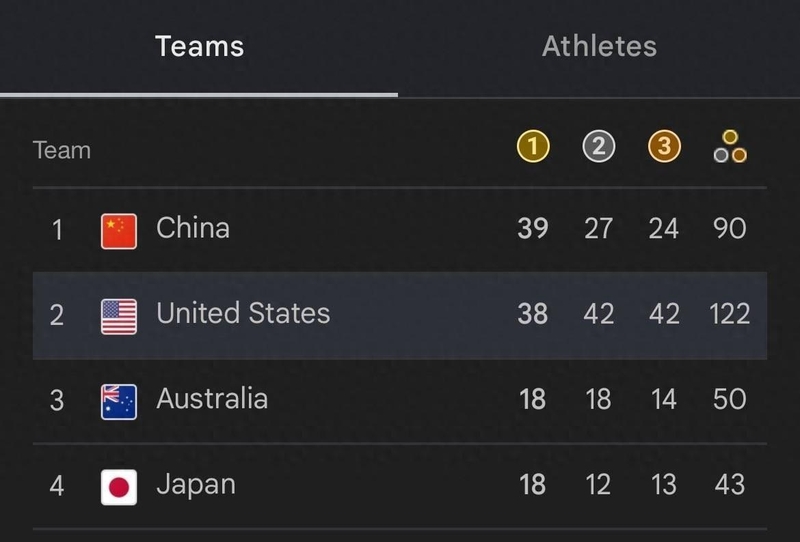Open the China team link
Viewport: 800px width, 542px height.
[x=193, y=228]
